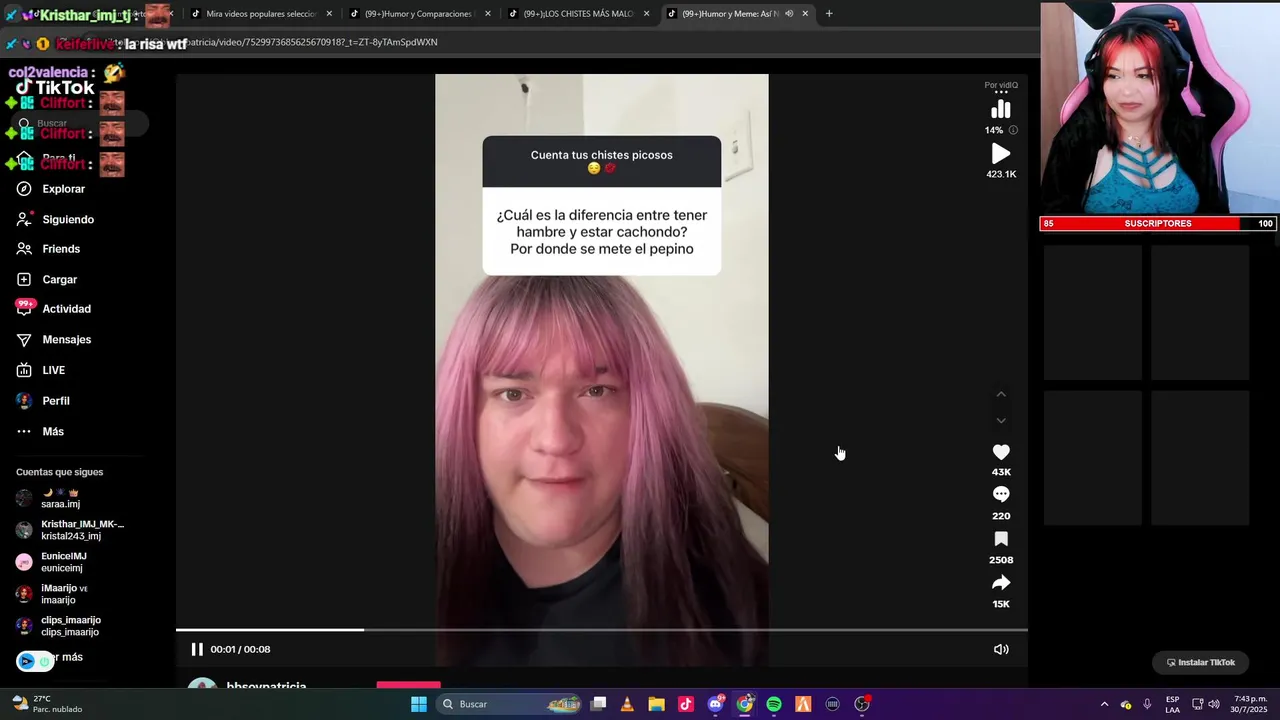Open TikTok app in taskbar
The height and width of the screenshot is (720, 1280).
pos(685,704)
